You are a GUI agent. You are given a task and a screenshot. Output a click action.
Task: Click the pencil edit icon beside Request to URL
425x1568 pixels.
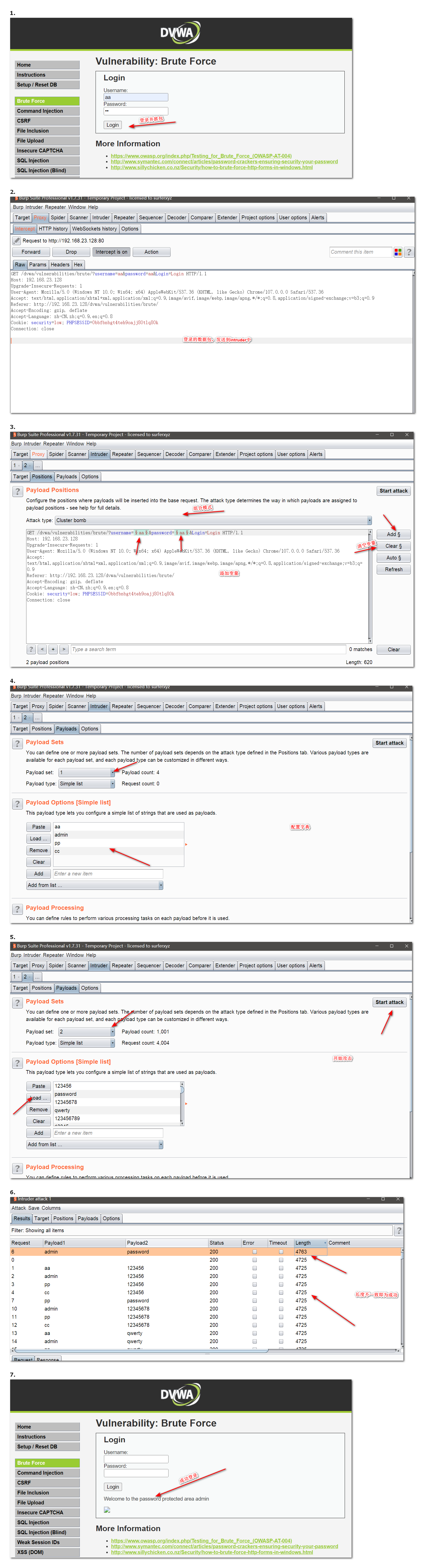click(17, 241)
